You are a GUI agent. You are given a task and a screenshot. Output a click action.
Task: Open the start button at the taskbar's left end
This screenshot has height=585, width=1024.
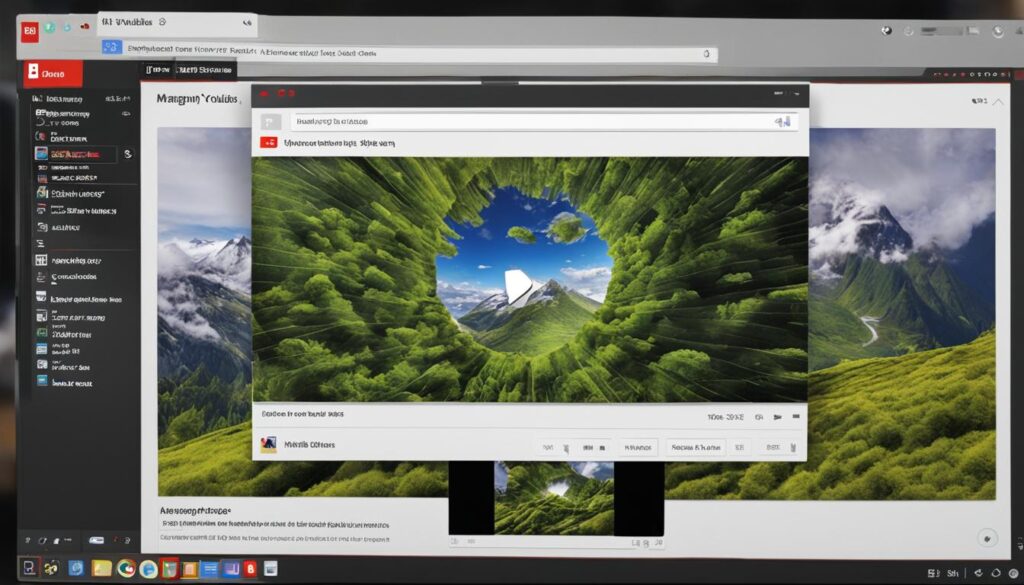pos(29,567)
